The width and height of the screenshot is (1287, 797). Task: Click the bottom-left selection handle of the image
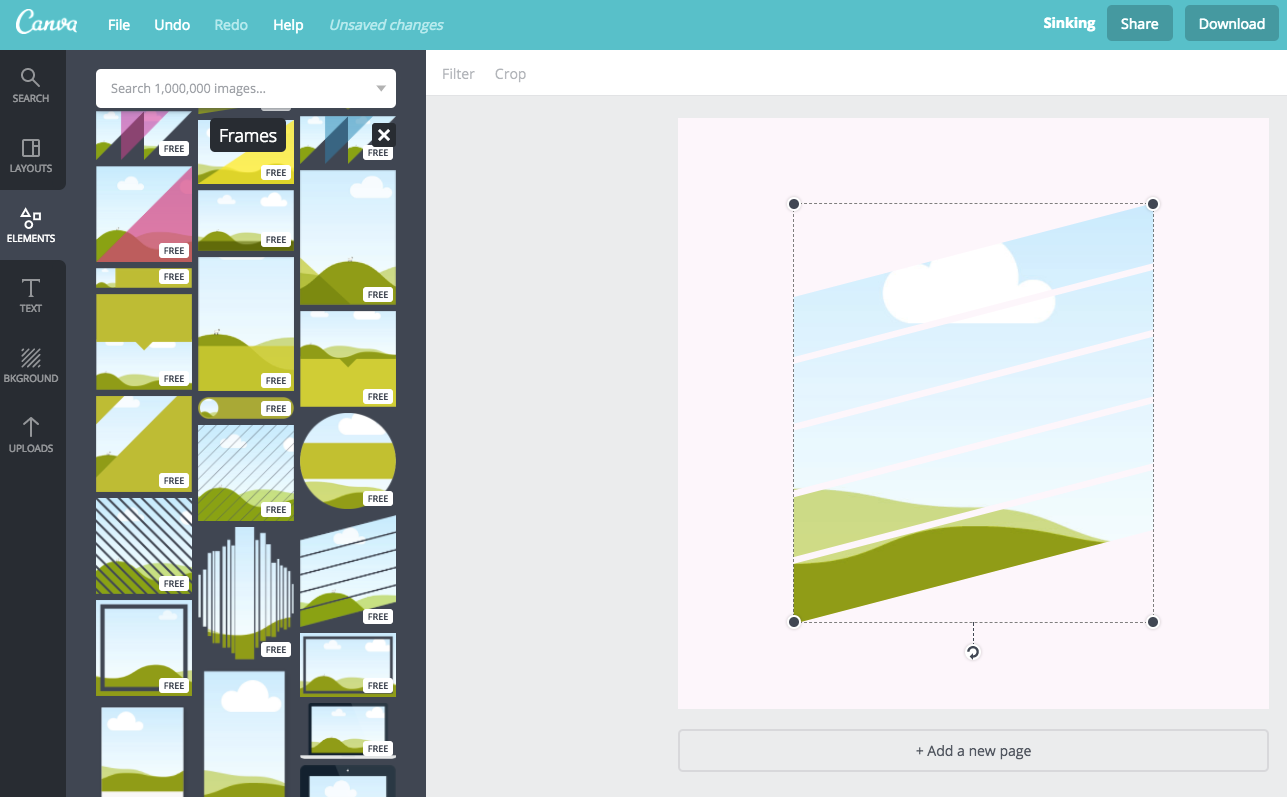point(794,621)
